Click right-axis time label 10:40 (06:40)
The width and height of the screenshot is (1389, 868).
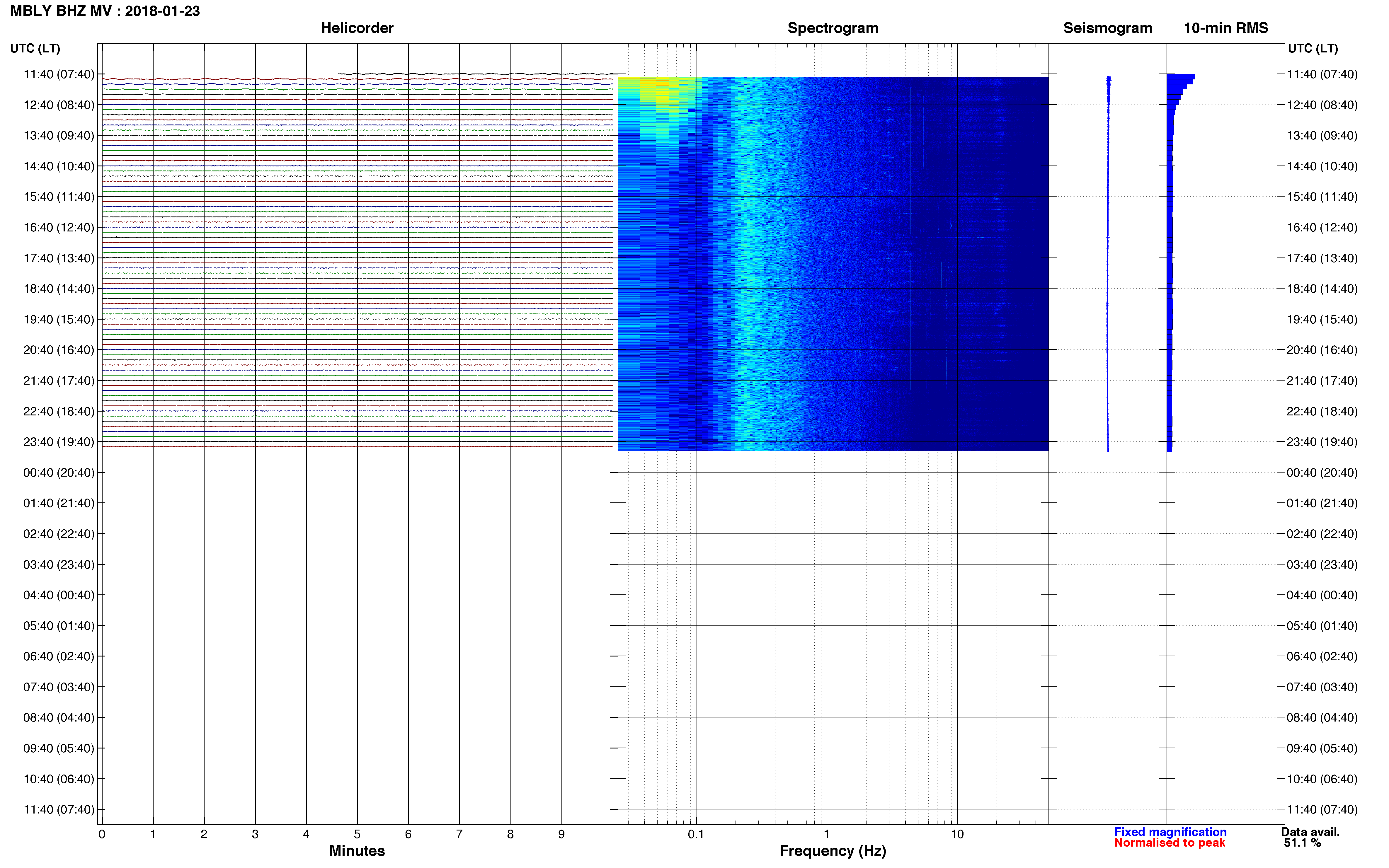(x=1322, y=779)
